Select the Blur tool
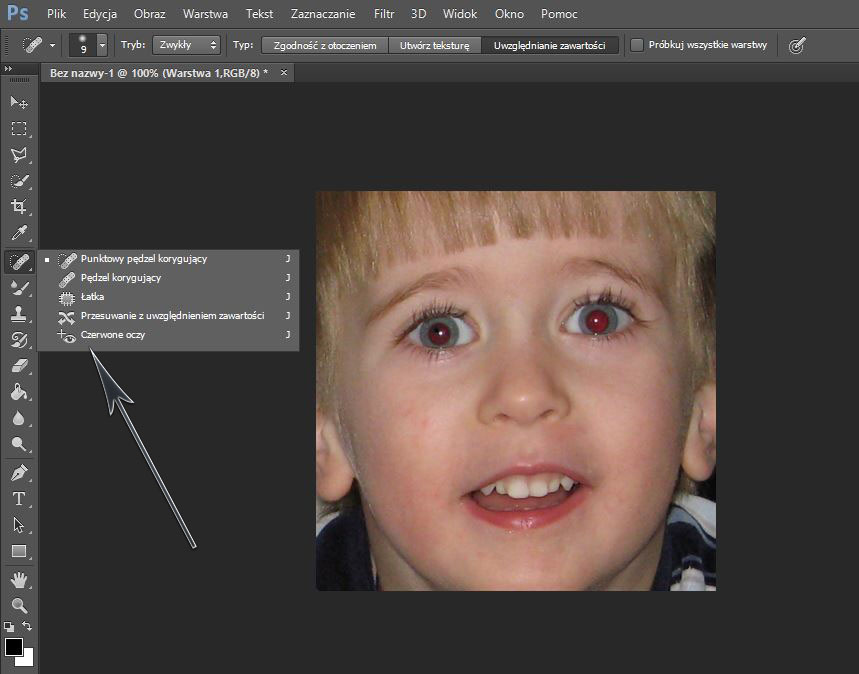This screenshot has width=859, height=674. tap(19, 418)
